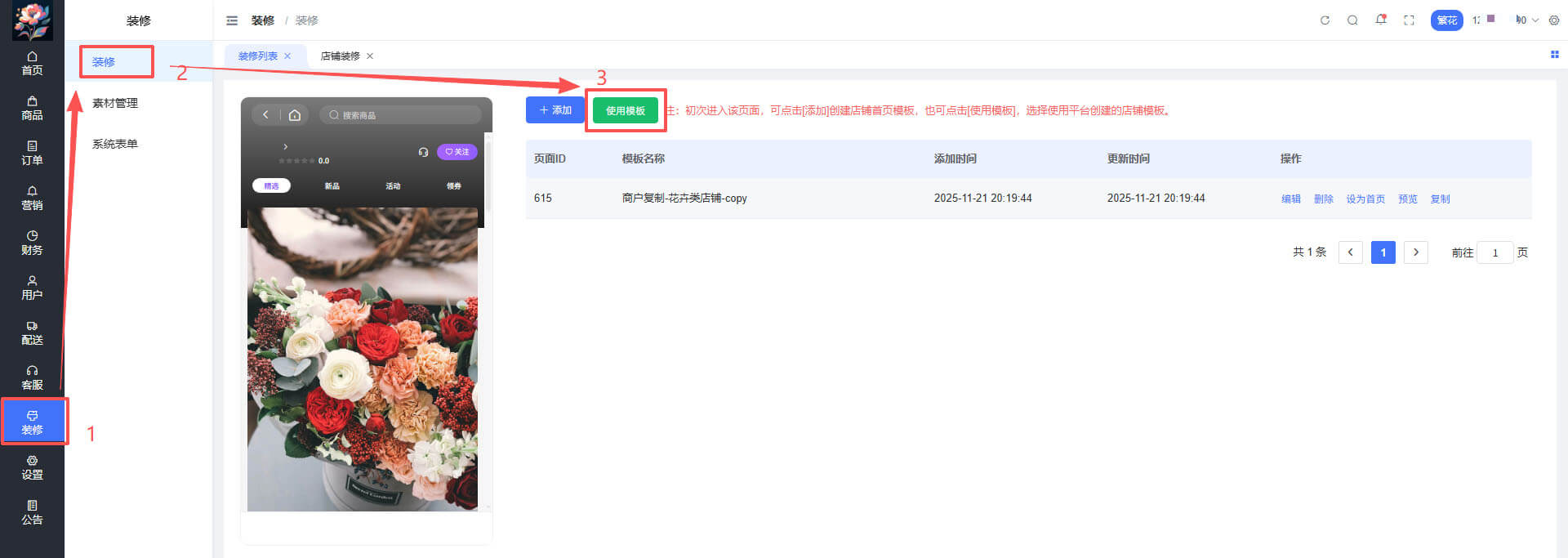The width and height of the screenshot is (1568, 558).
Task: Click 删除 for template 615
Action: coord(1324,199)
